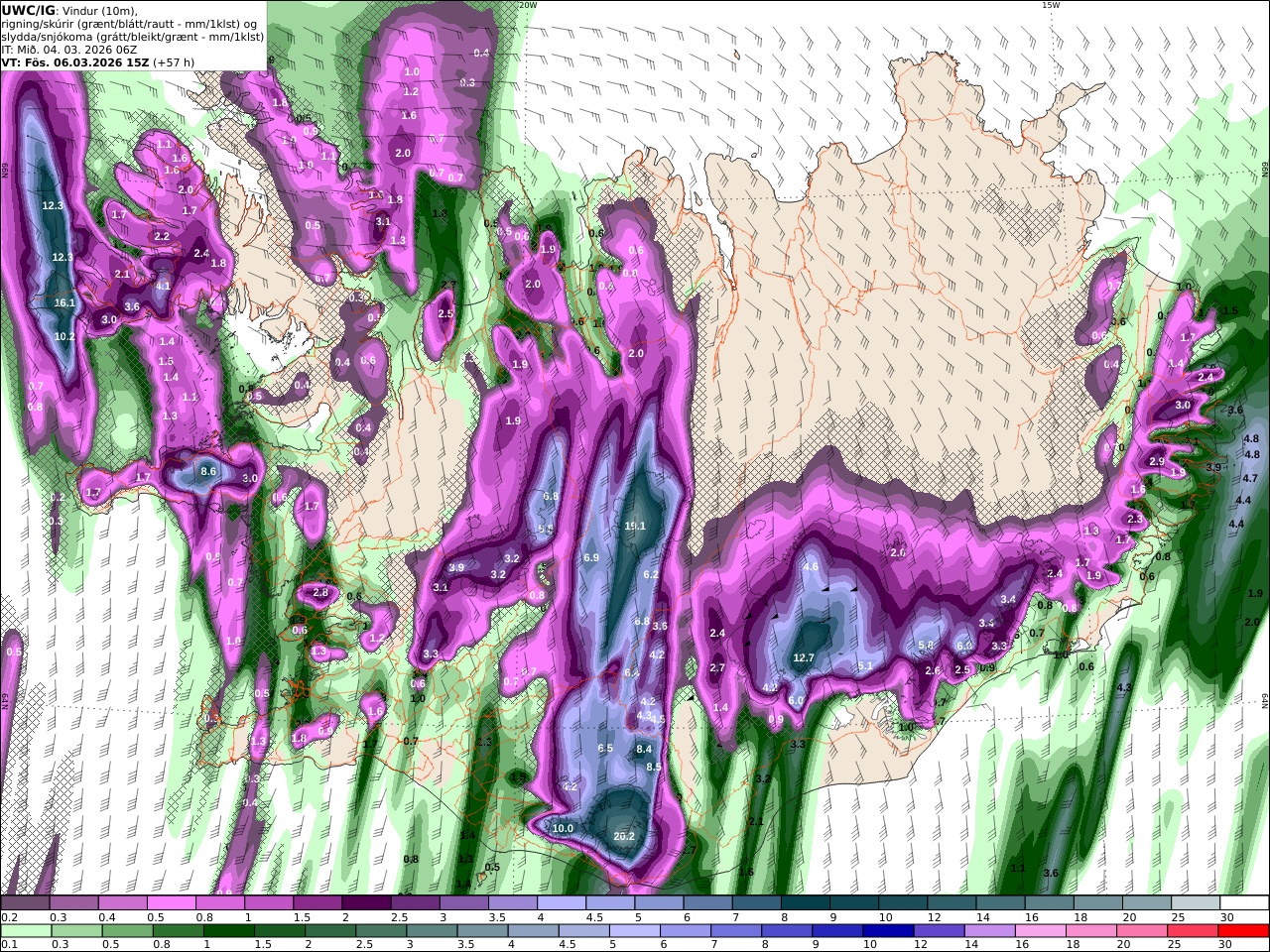Click the '0.1' label in the lower legend

pos(9,945)
